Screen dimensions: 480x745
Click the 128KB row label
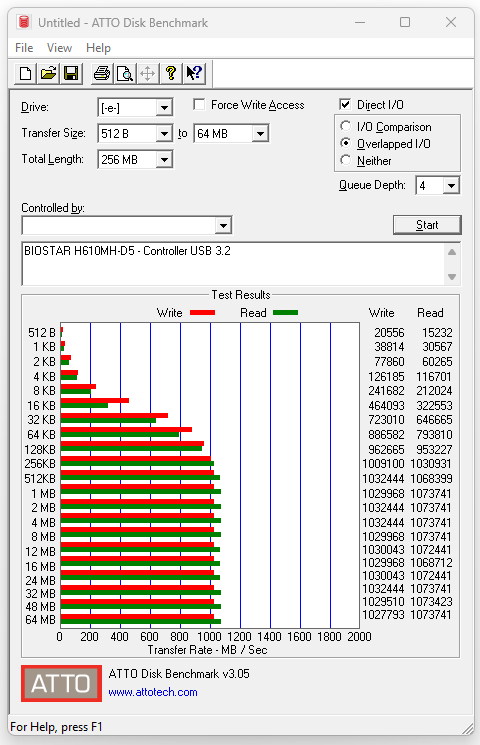coord(40,449)
